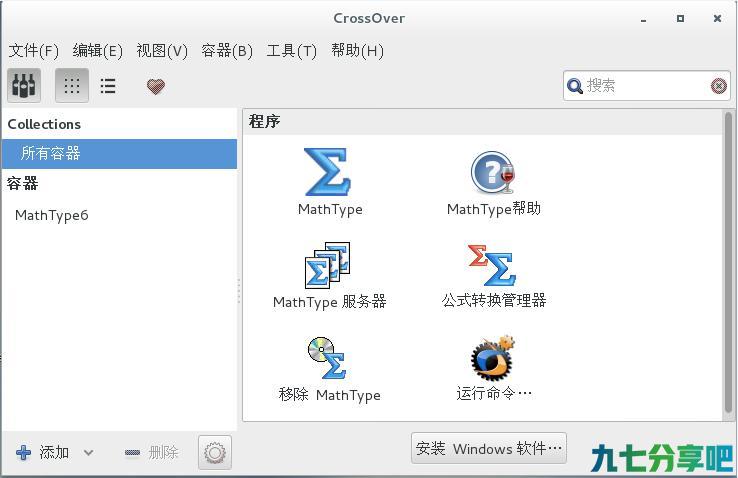This screenshot has height=478, width=738.
Task: Open the 帮助(H) menu
Action: [357, 50]
